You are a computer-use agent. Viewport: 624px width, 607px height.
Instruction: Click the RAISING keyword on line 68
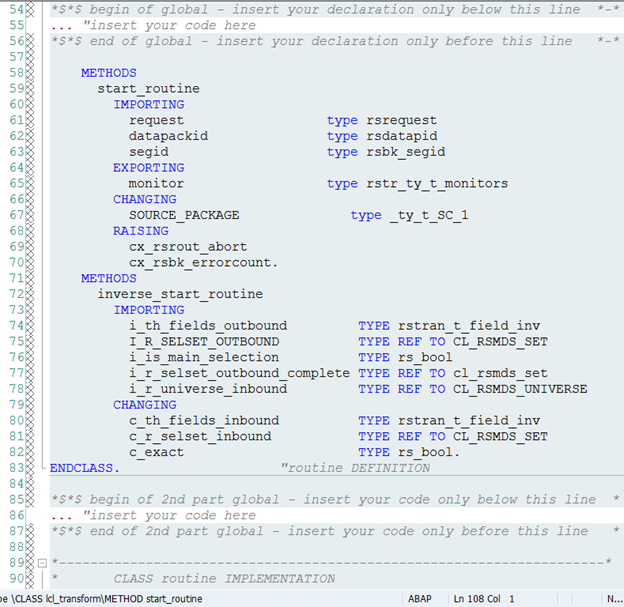pyautogui.click(x=140, y=231)
